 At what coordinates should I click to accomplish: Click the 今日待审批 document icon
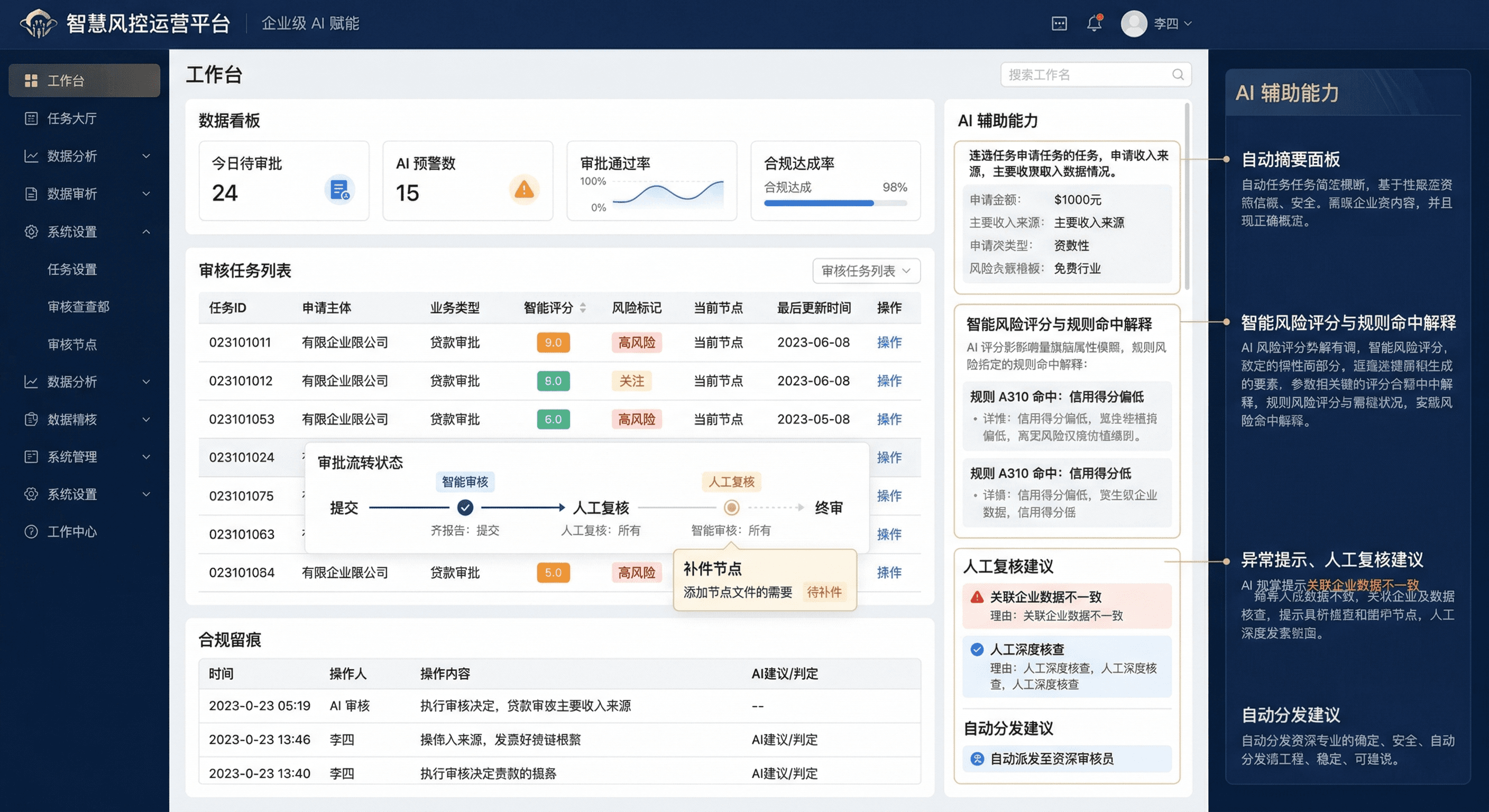click(x=339, y=190)
